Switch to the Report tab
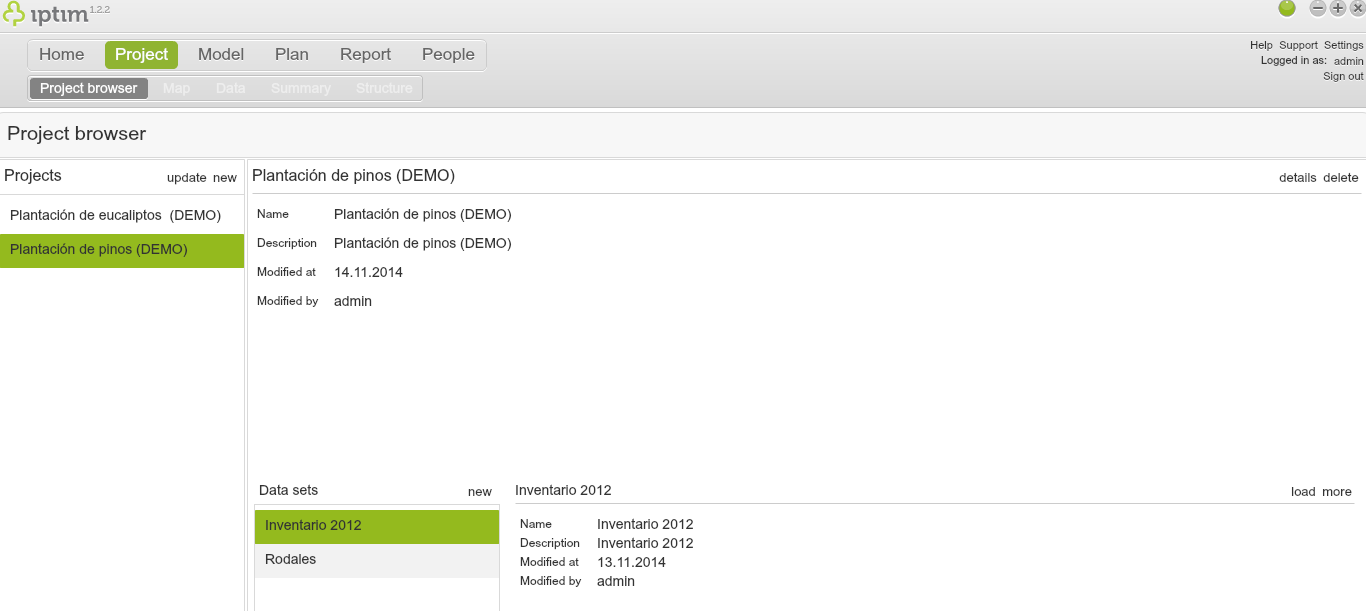Image resolution: width=1366 pixels, height=611 pixels. pos(365,54)
